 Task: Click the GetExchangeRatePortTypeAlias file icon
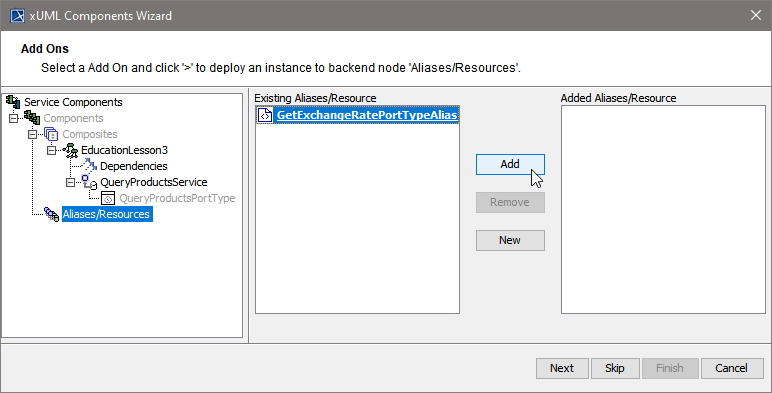265,115
